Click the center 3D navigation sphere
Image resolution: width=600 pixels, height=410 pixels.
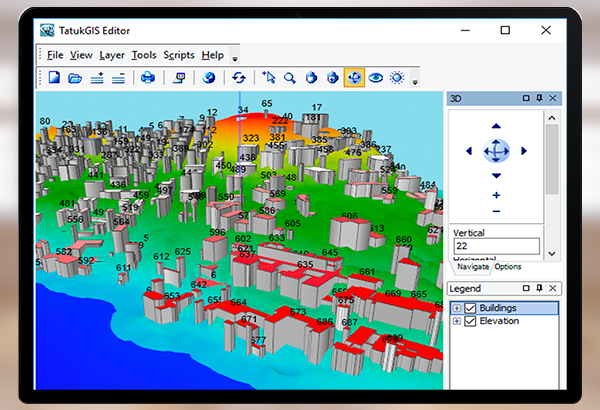tap(496, 151)
